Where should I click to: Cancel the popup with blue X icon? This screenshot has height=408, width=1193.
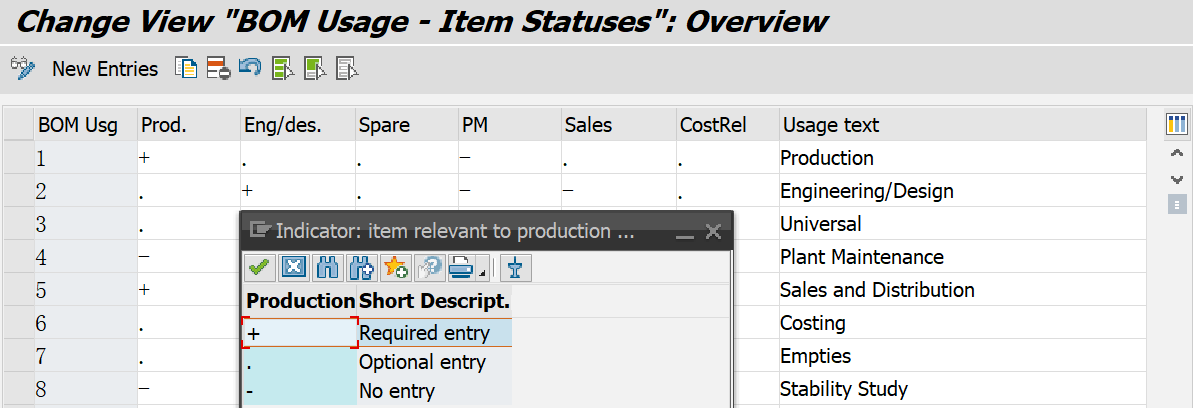pos(294,267)
